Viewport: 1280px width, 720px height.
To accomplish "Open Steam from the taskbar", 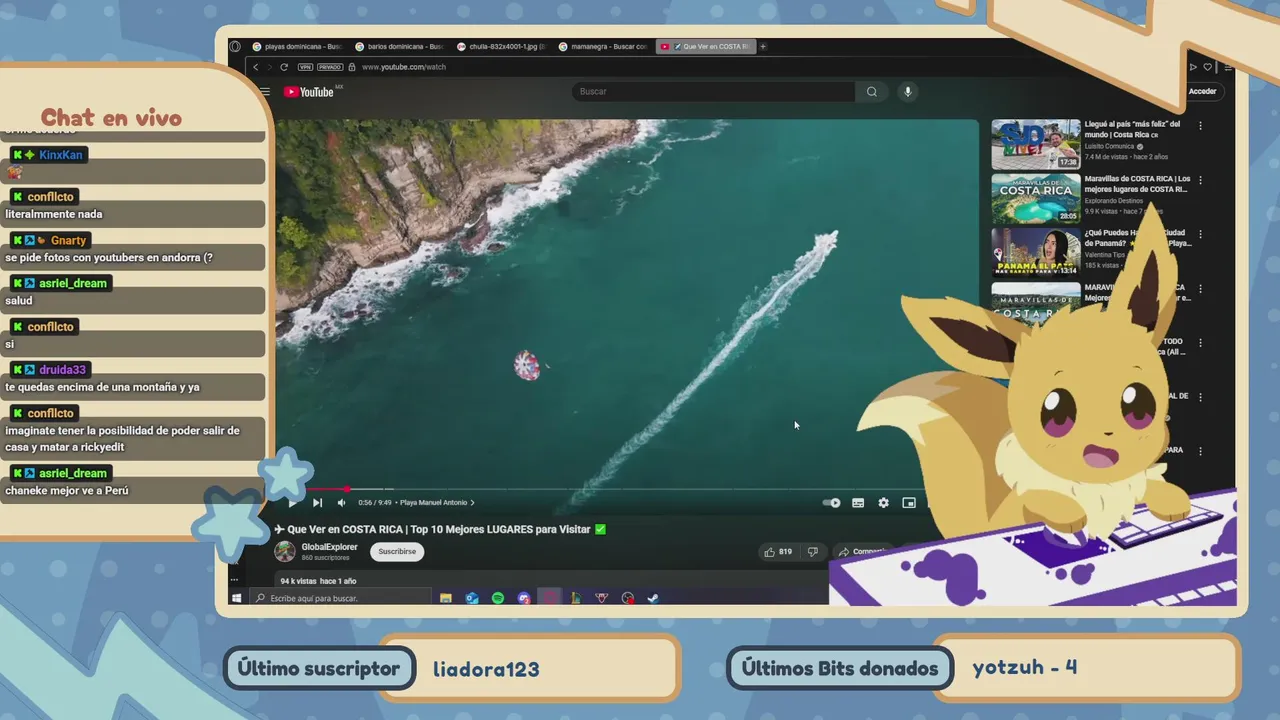I will [653, 598].
